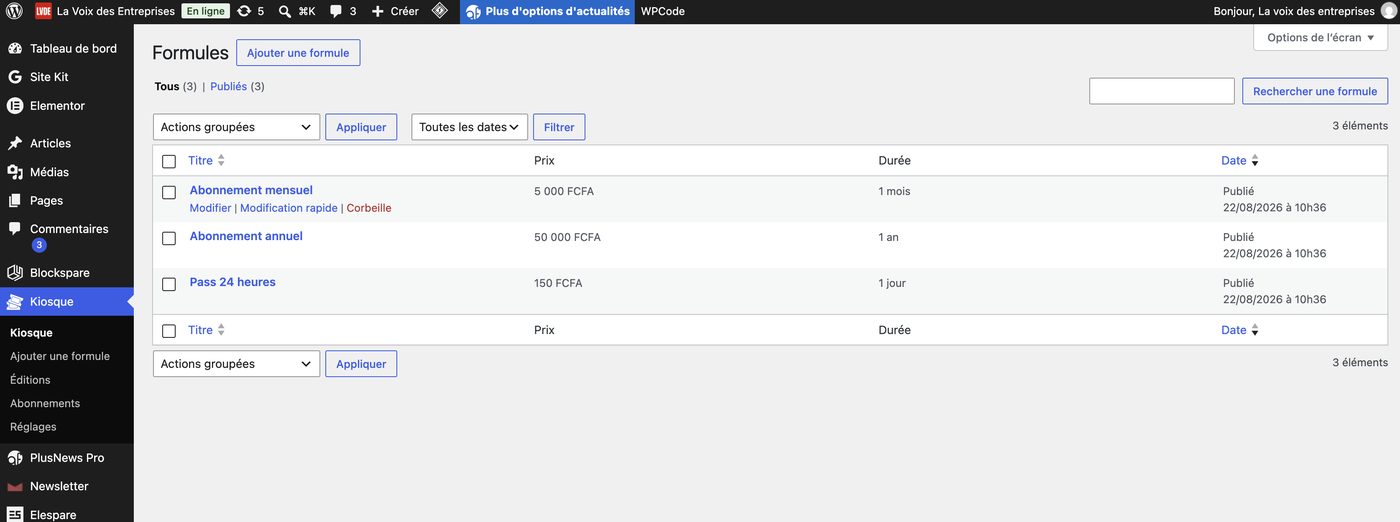Image resolution: width=1400 pixels, height=522 pixels.
Task: Click the diamond-shaped icon in admin bar
Action: click(x=440, y=11)
